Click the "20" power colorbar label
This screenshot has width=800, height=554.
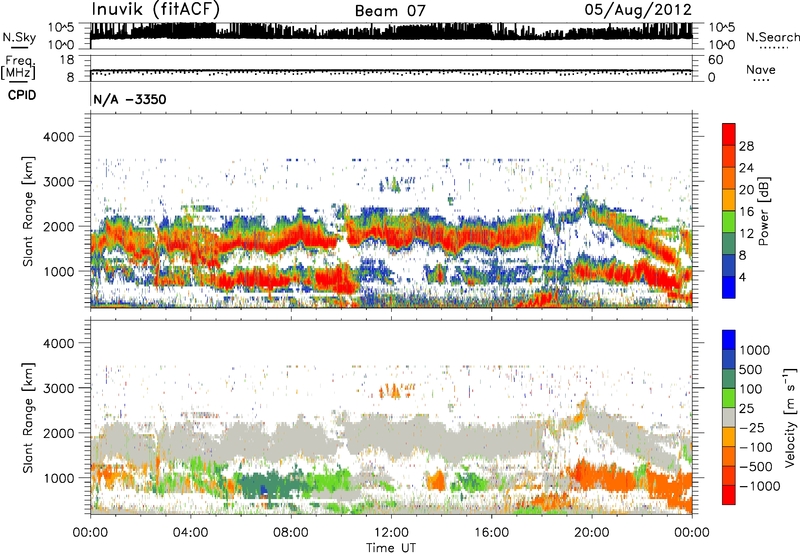click(x=746, y=190)
